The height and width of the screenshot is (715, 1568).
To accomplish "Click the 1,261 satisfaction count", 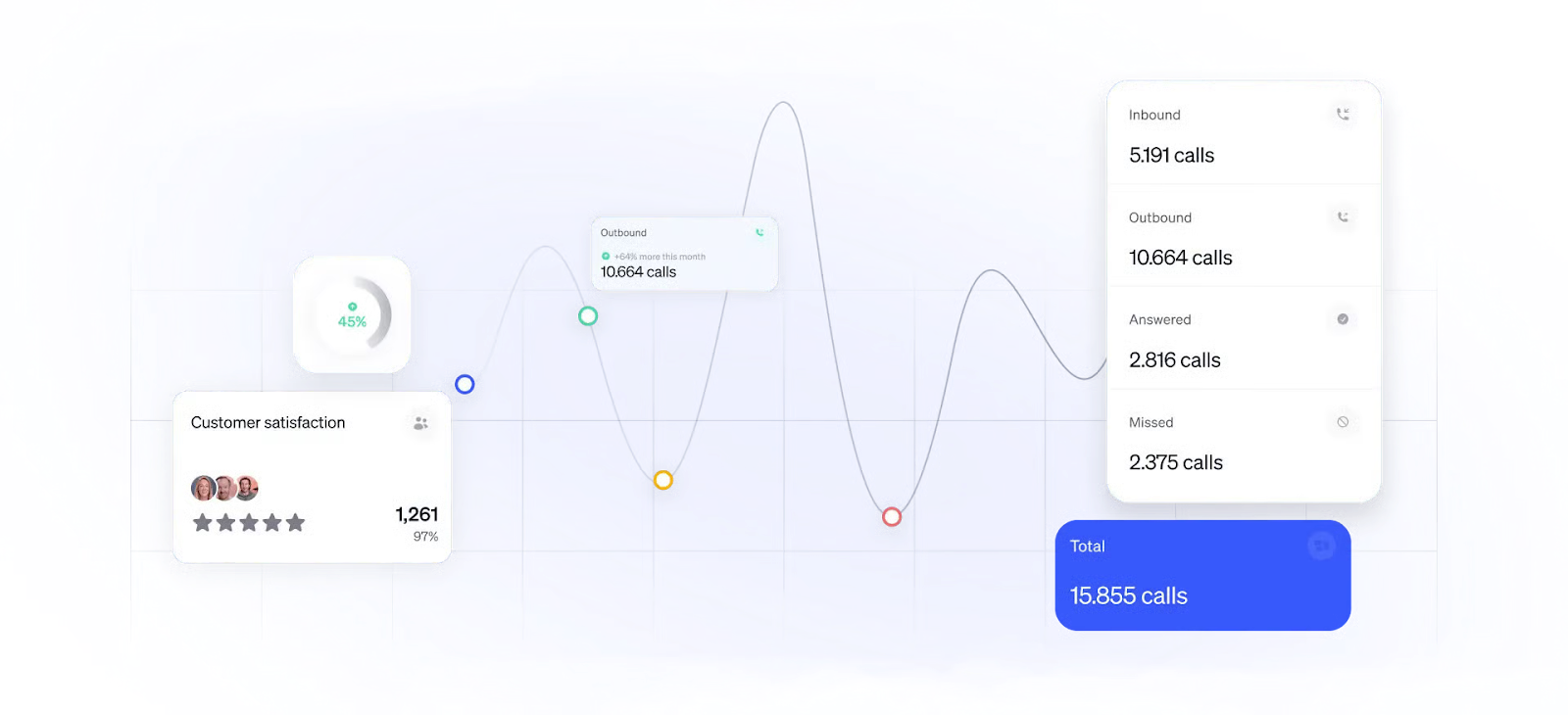I will click(416, 515).
